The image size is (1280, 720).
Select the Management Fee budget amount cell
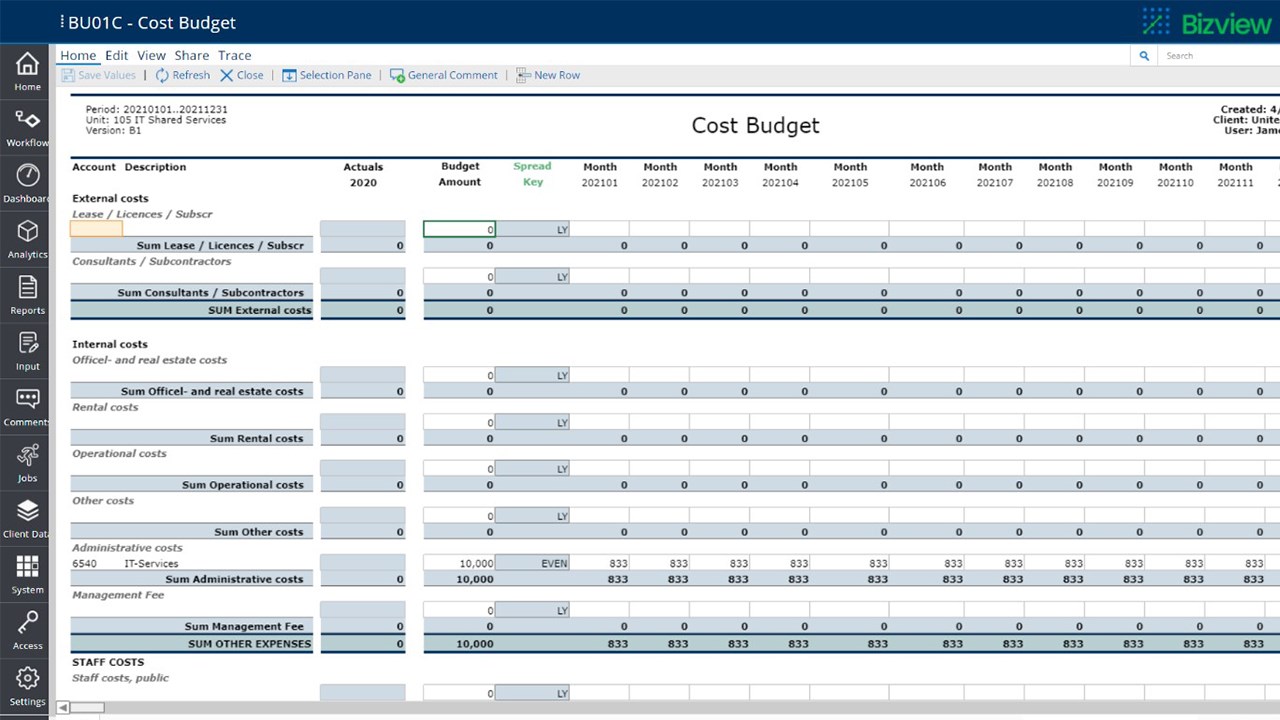coord(460,610)
